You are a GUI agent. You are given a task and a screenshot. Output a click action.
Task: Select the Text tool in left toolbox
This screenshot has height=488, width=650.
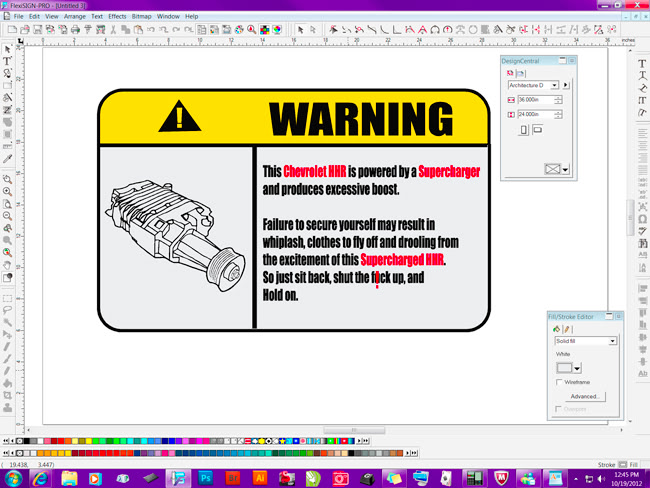click(7, 61)
